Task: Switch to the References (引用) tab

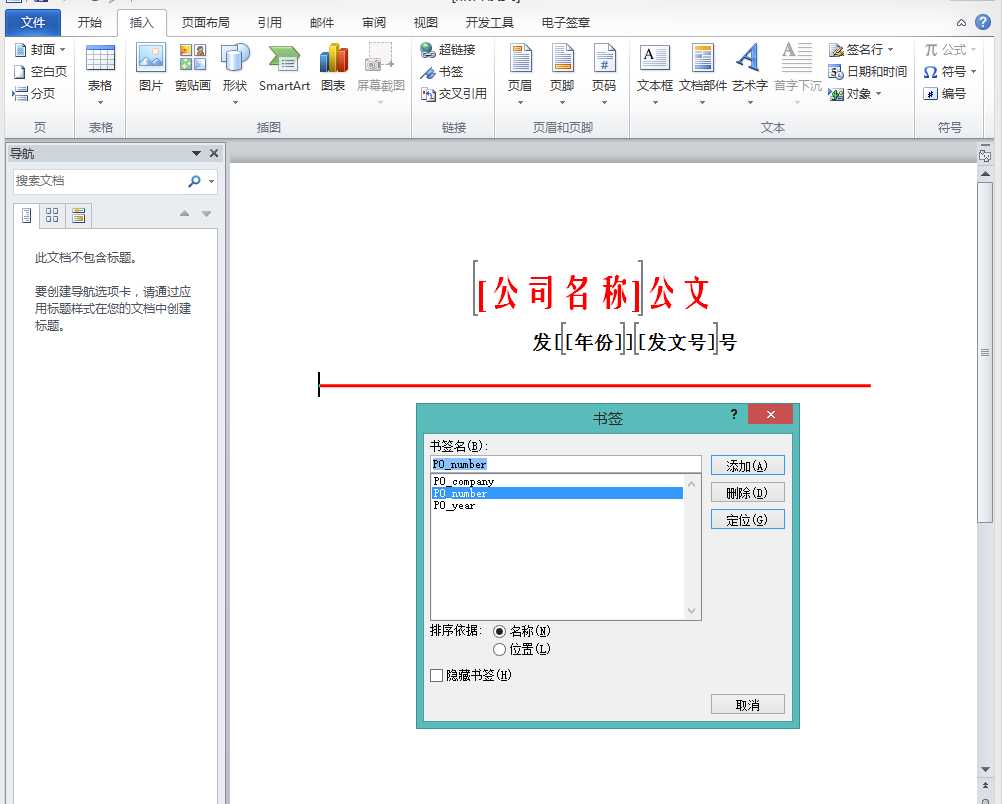Action: (x=270, y=22)
